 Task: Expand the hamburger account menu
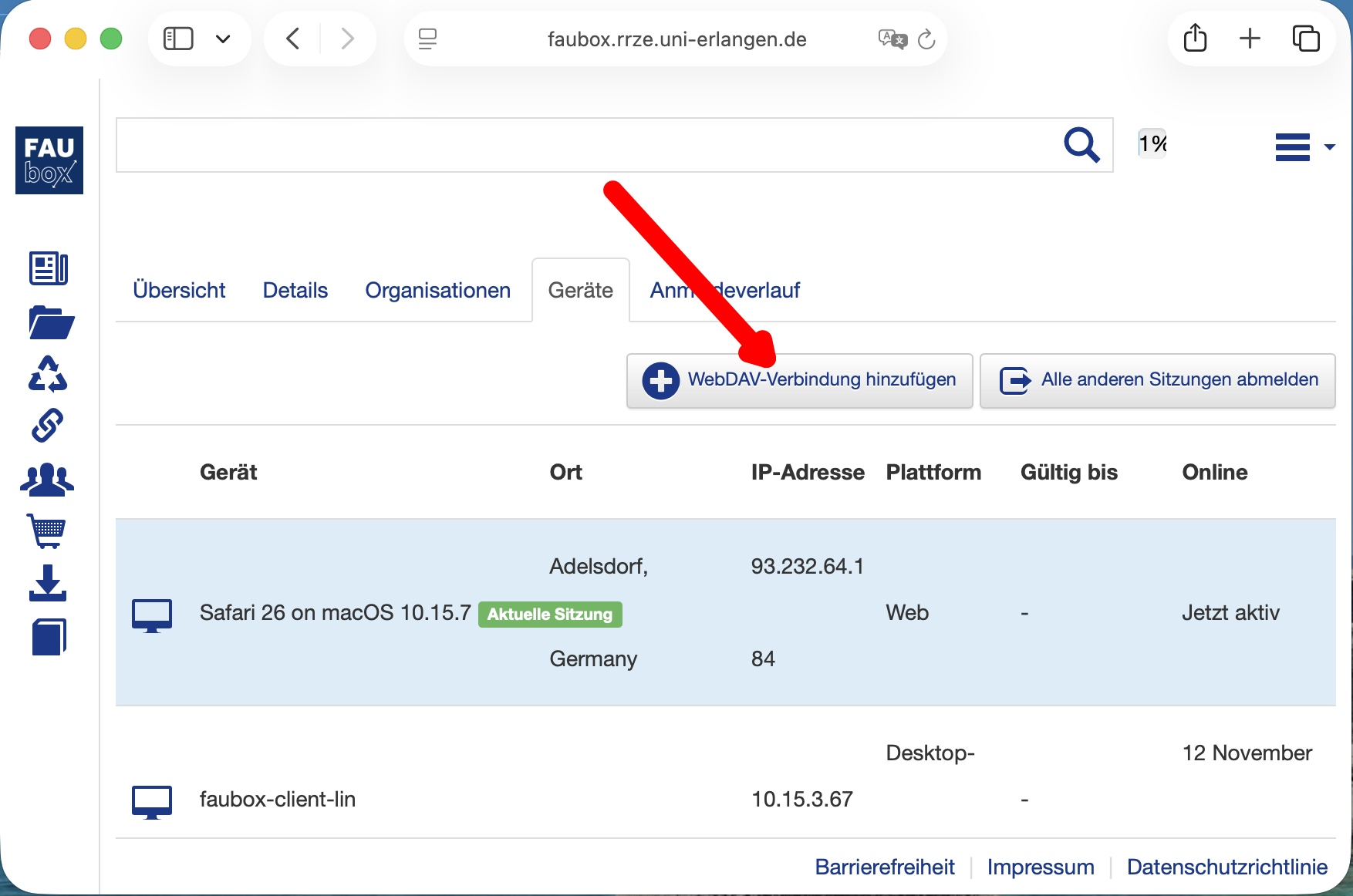pos(1304,147)
